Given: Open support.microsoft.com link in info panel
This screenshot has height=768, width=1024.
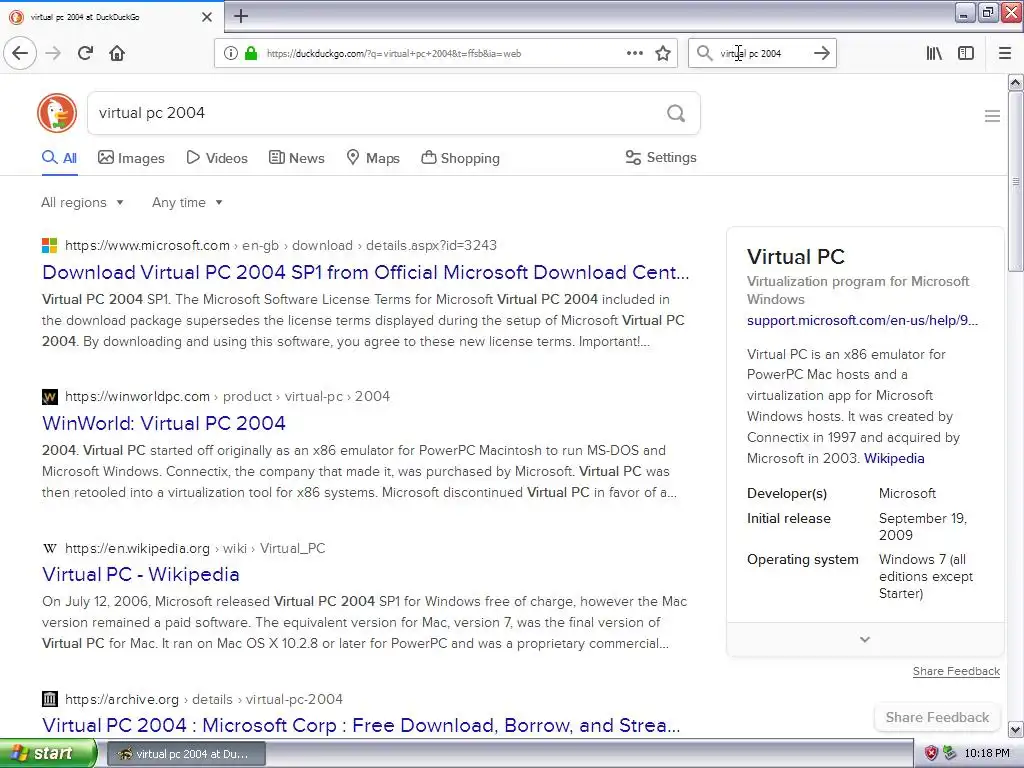Looking at the screenshot, I should [x=863, y=320].
